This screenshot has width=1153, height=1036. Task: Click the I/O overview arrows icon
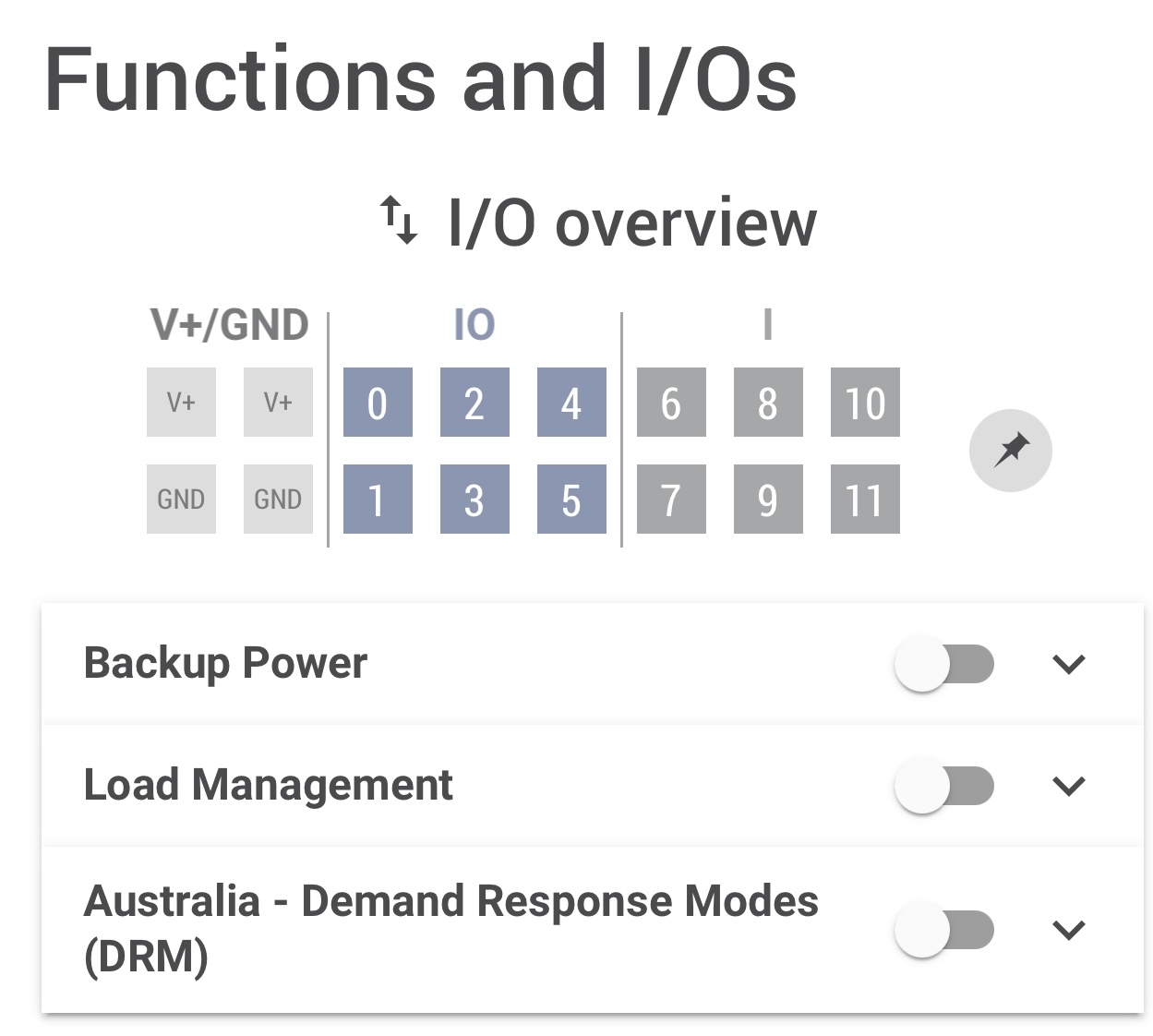coord(399,221)
